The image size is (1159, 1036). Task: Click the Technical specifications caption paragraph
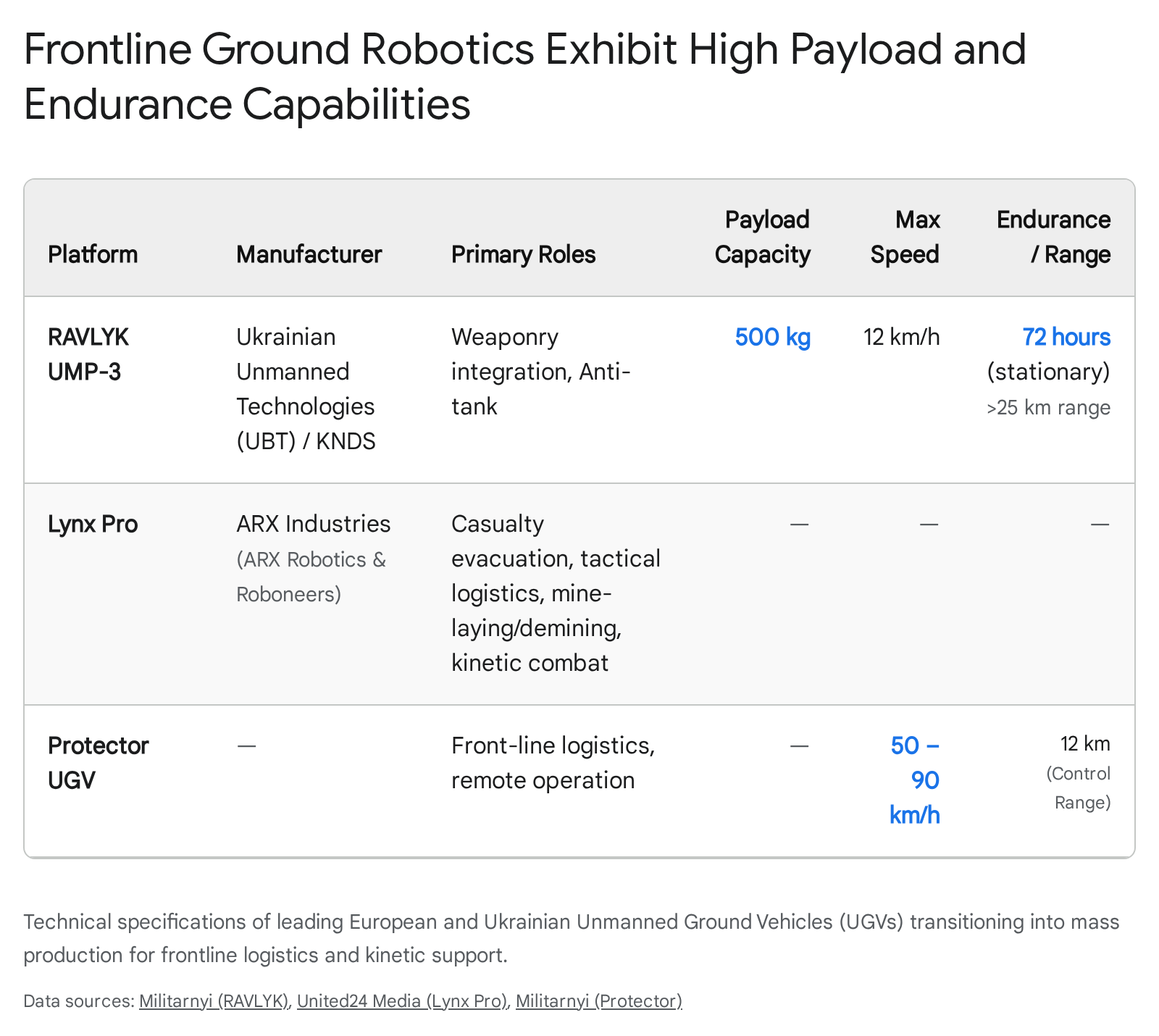572,938
